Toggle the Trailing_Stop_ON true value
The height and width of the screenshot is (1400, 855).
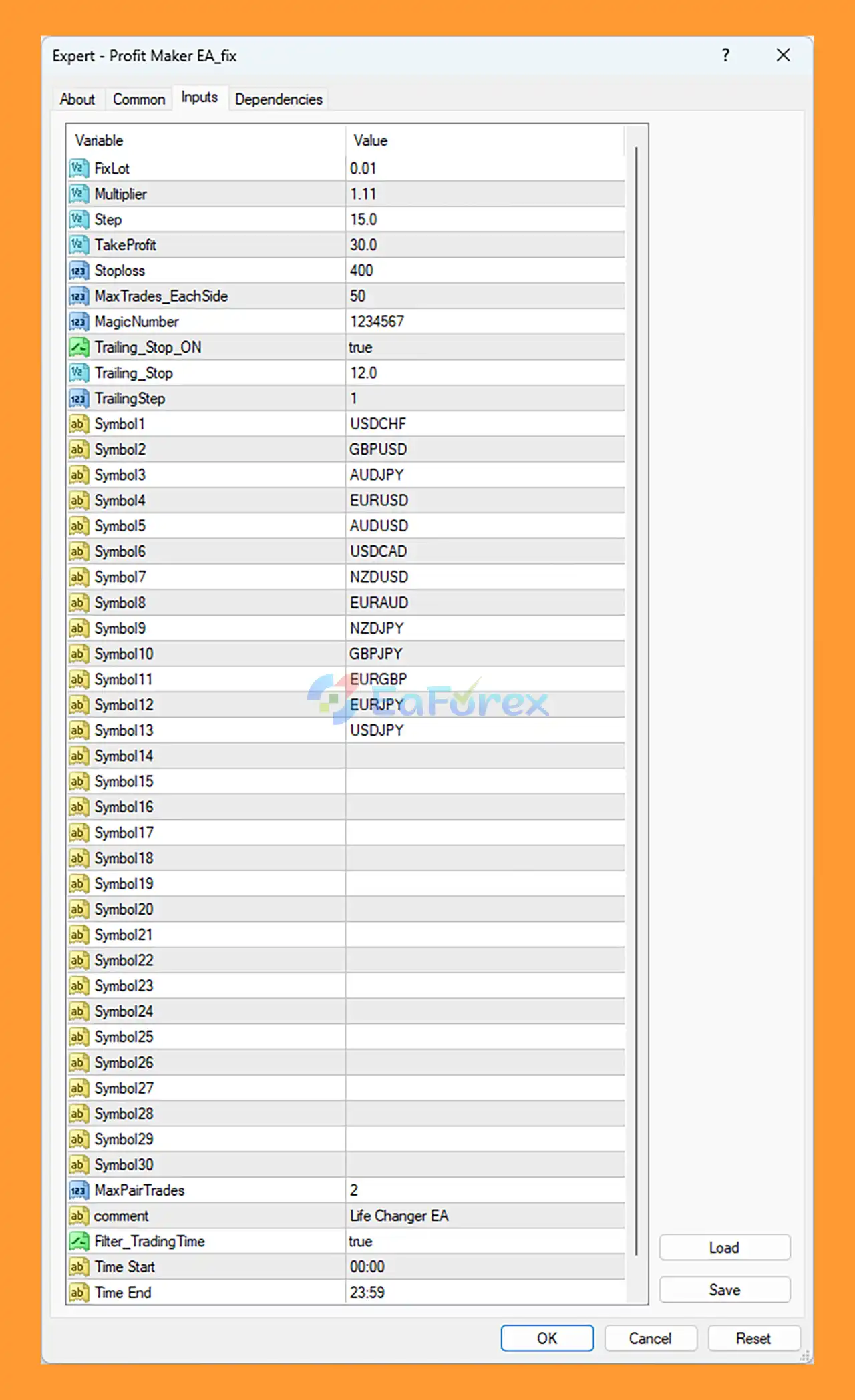(x=361, y=347)
